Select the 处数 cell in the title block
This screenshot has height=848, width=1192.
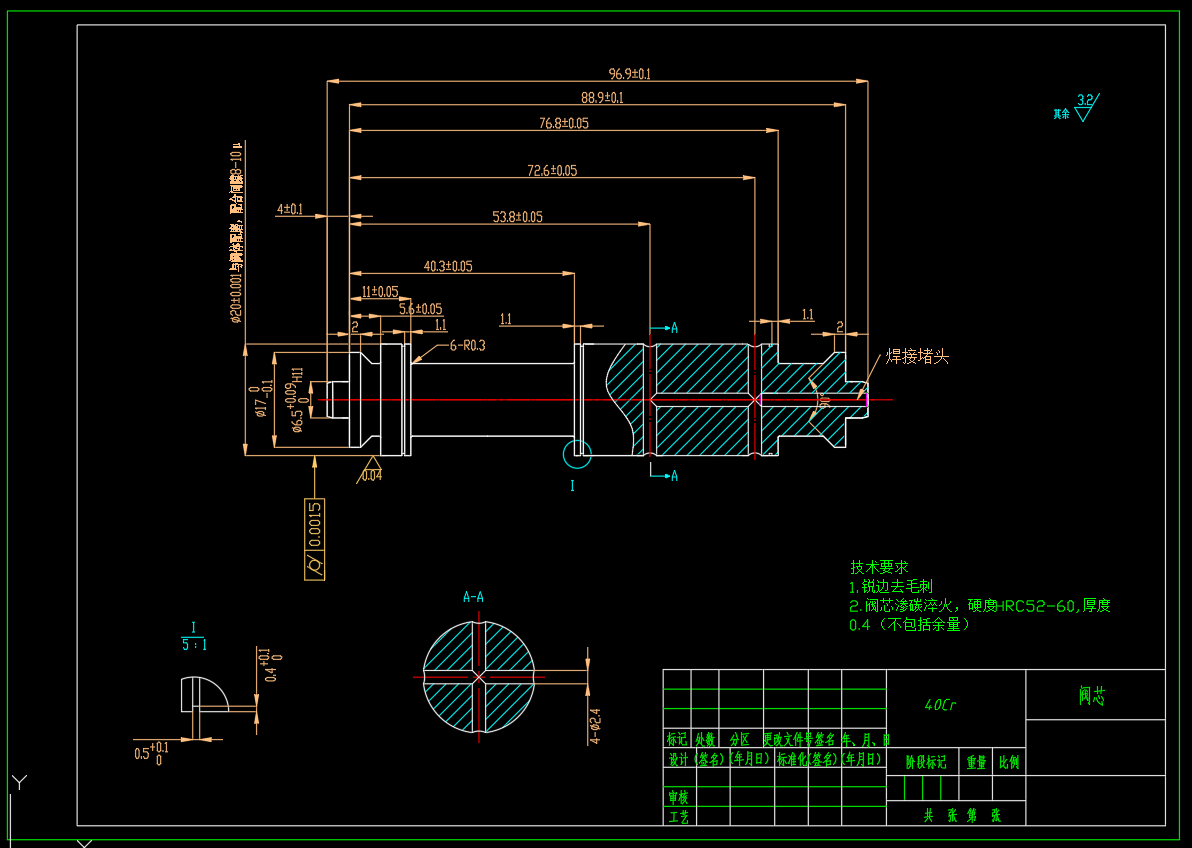pos(705,738)
